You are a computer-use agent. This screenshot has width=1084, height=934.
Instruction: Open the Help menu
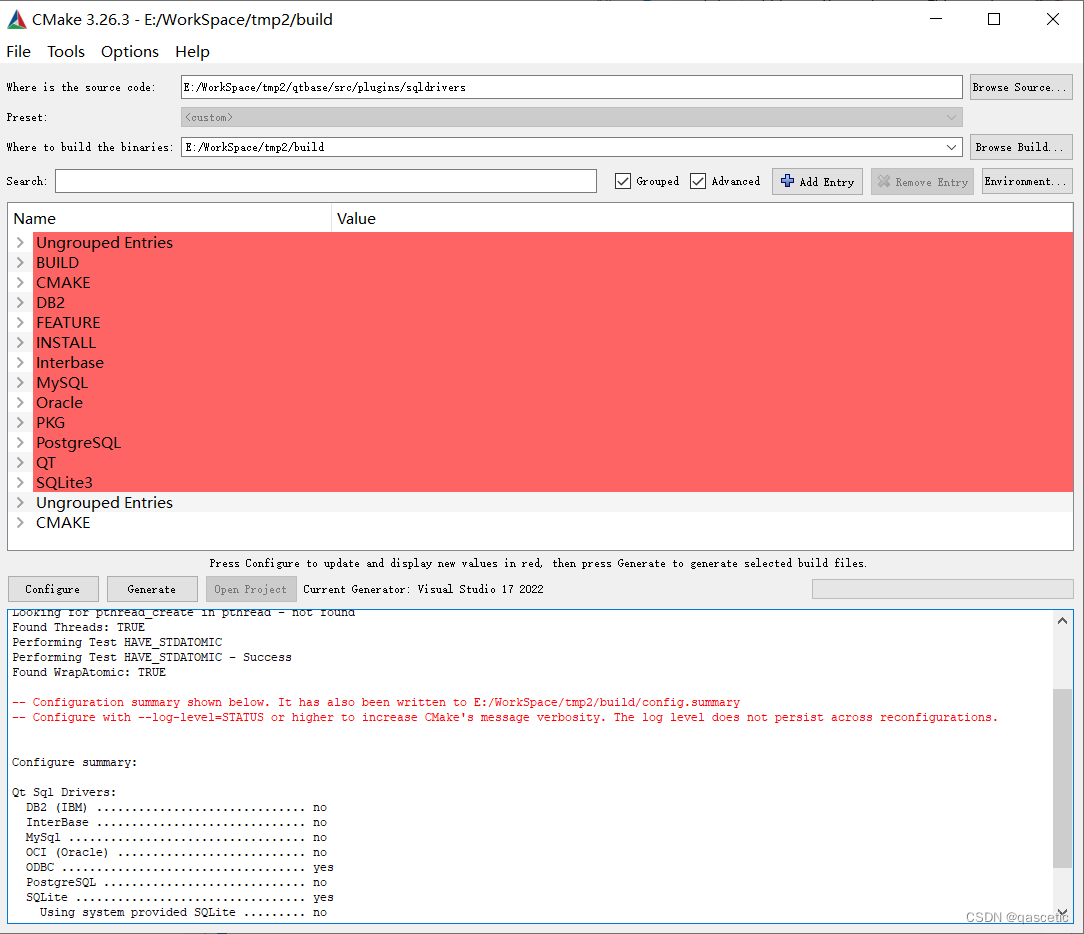click(192, 52)
